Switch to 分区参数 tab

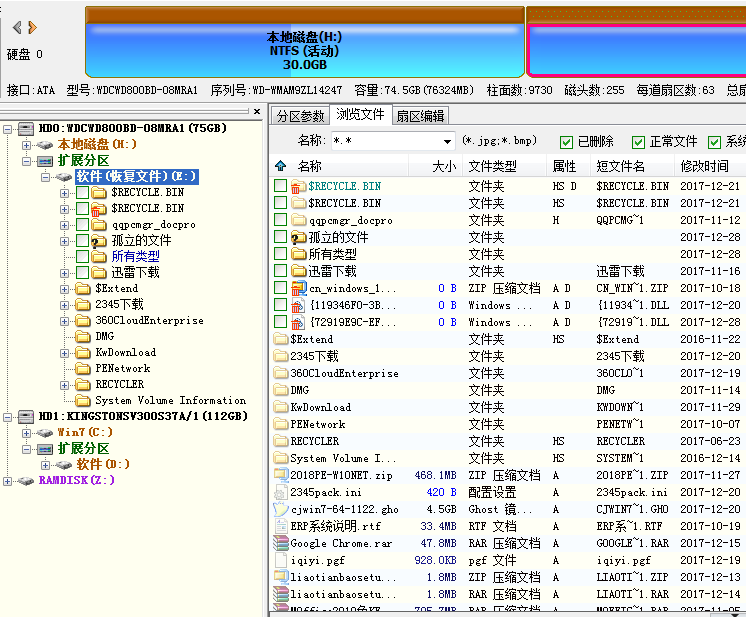click(x=300, y=116)
